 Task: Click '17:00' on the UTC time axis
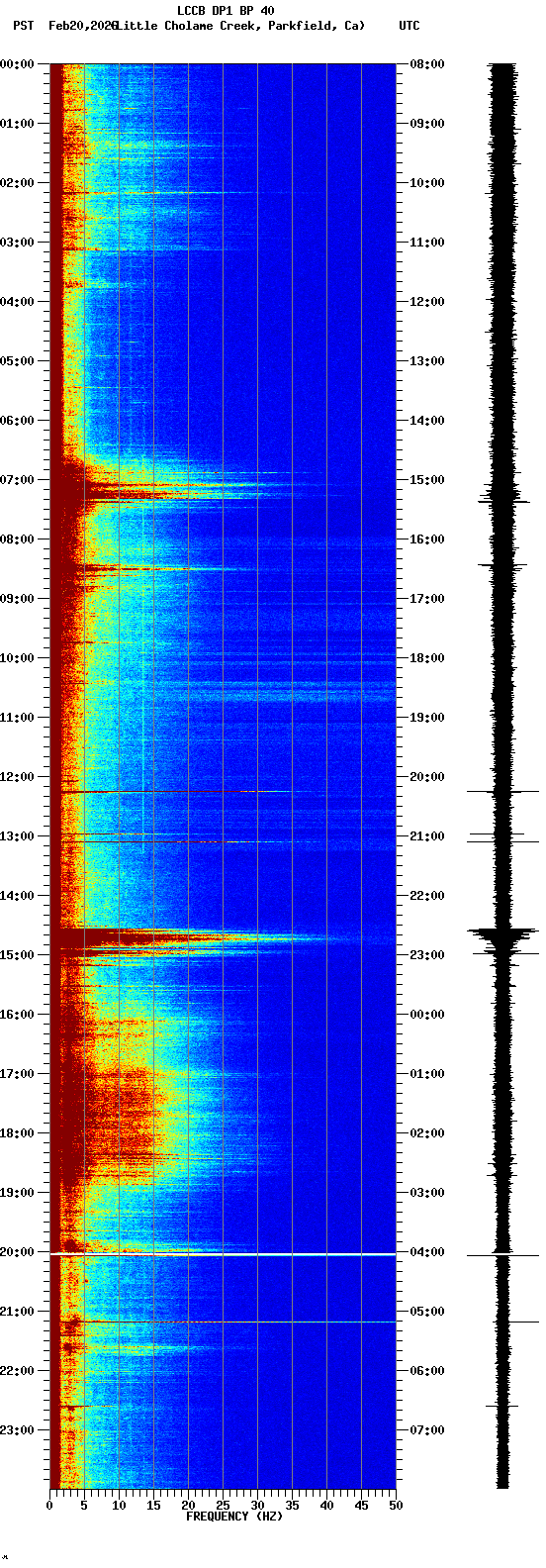pyautogui.click(x=427, y=599)
